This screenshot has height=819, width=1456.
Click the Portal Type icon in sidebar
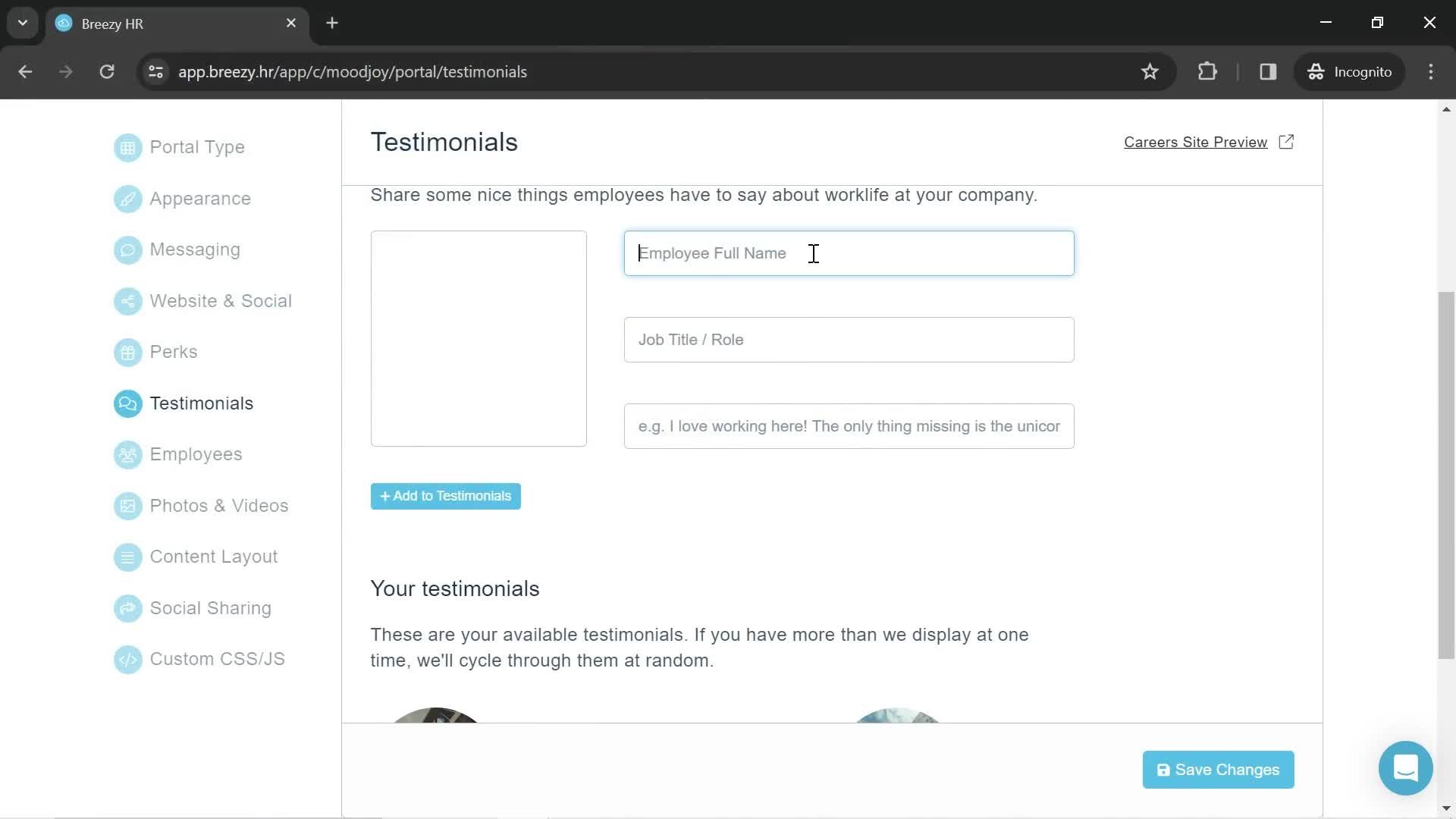point(128,147)
